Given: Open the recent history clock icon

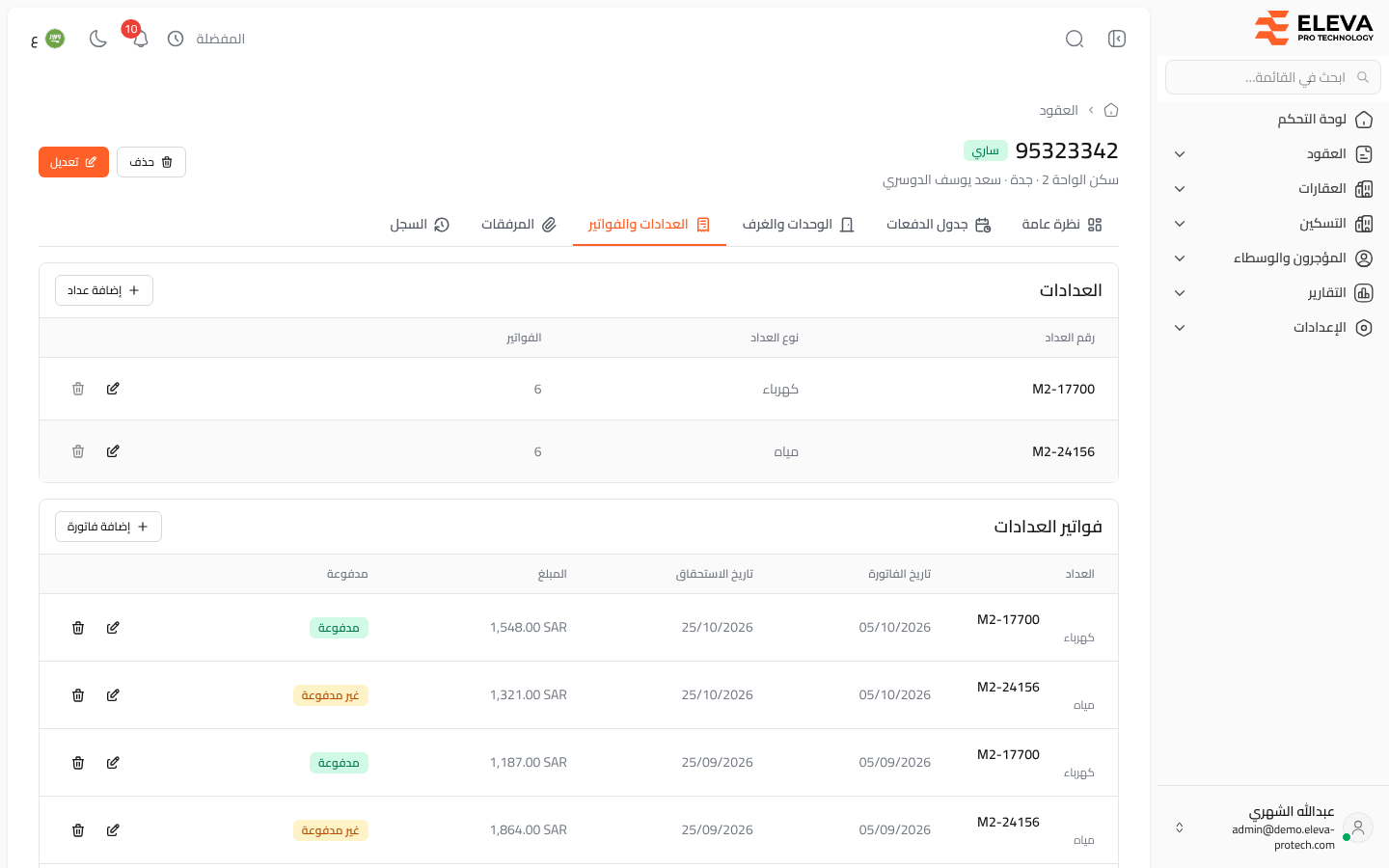Looking at the screenshot, I should click(176, 39).
